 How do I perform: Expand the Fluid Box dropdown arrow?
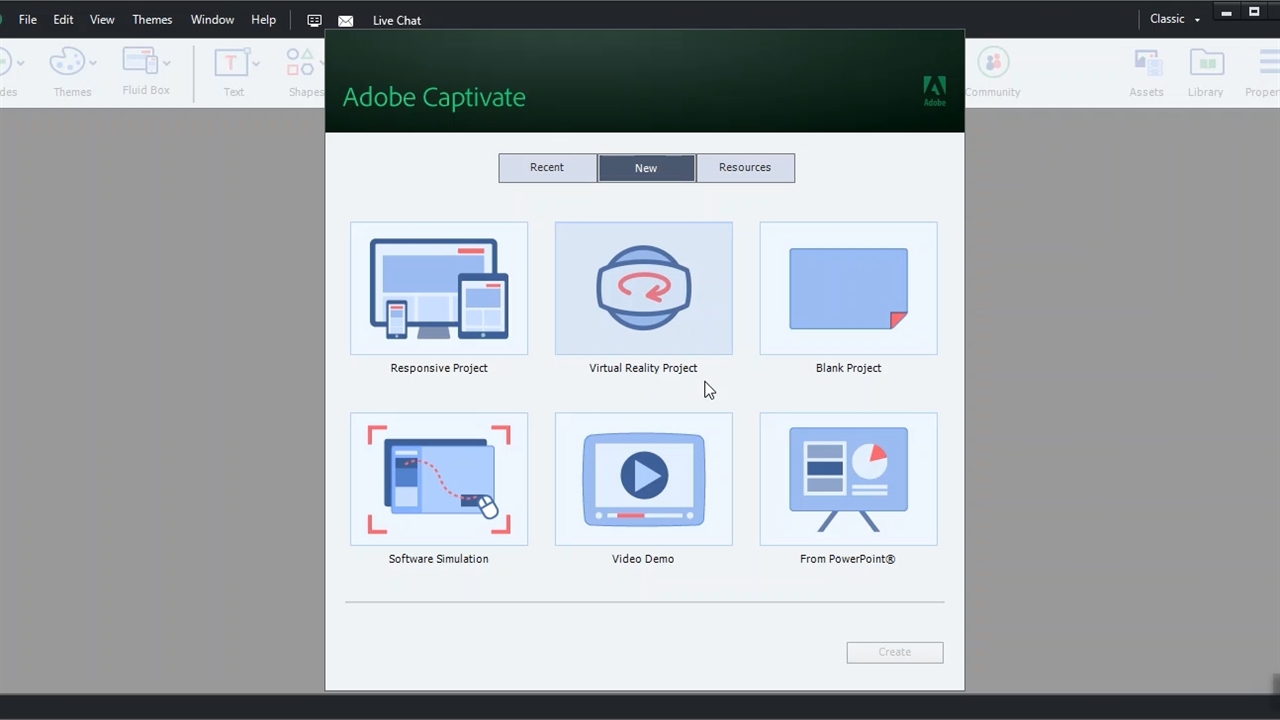[166, 63]
